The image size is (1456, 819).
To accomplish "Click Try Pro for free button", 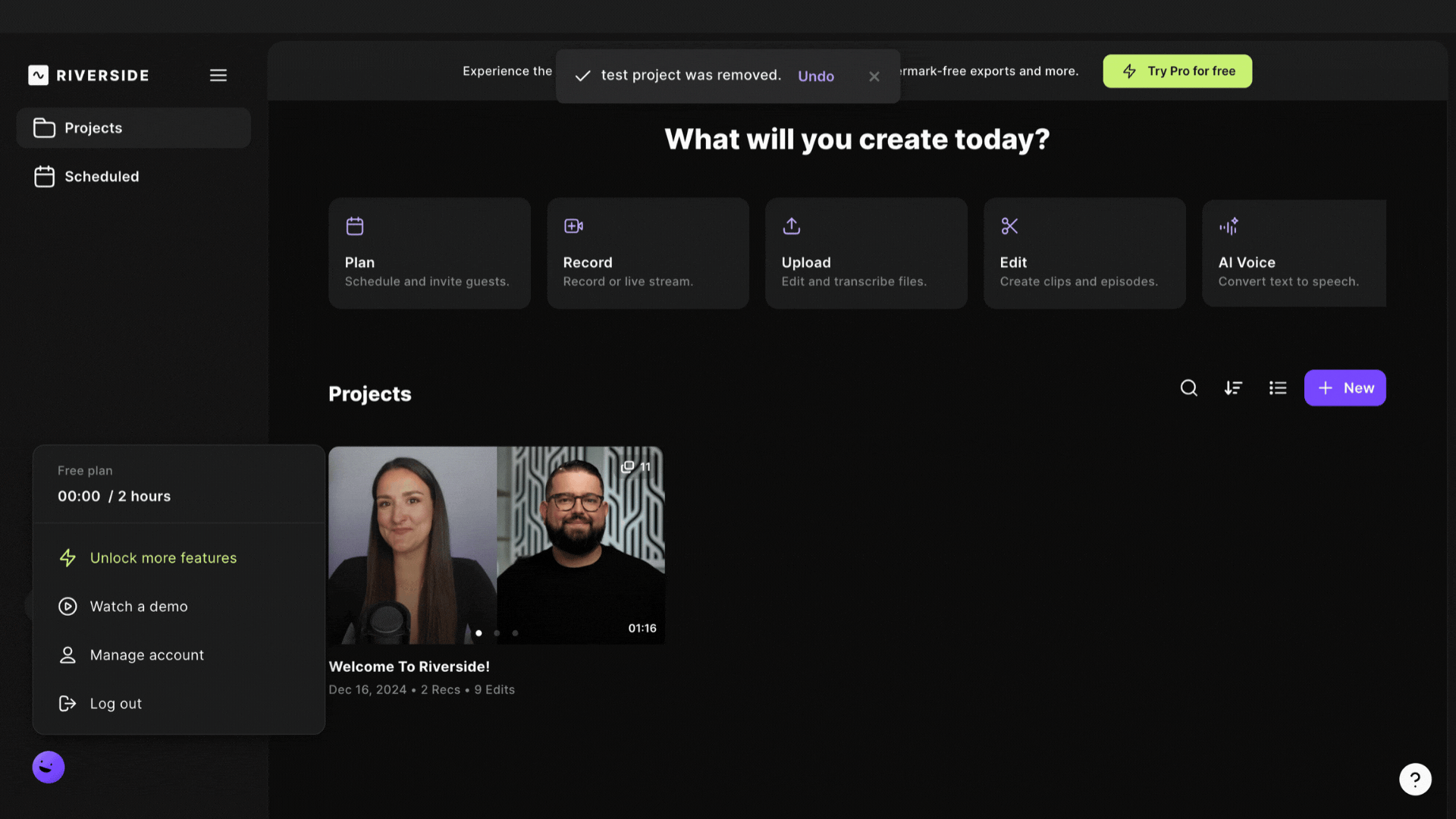I will (x=1177, y=71).
